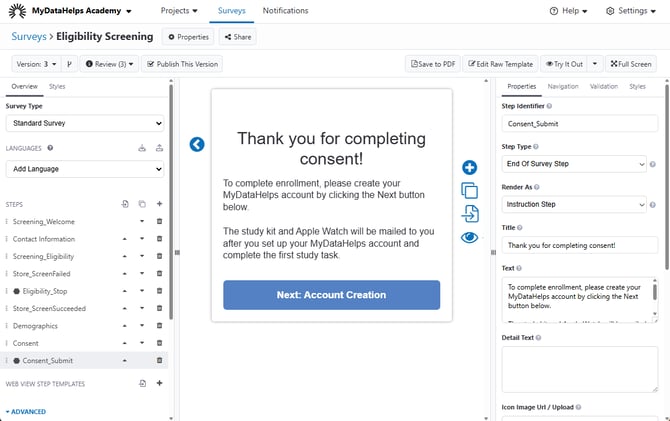The height and width of the screenshot is (421, 670).
Task: Click the add web view template plus icon
Action: click(x=159, y=383)
